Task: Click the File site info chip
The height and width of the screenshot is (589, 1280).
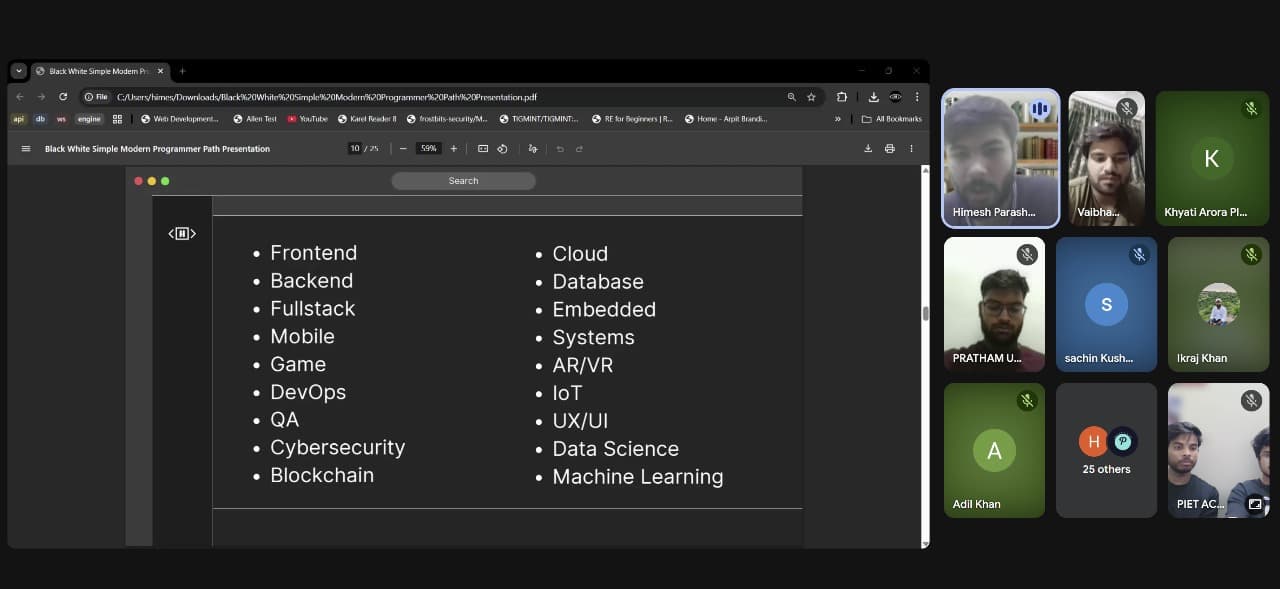Action: click(96, 97)
